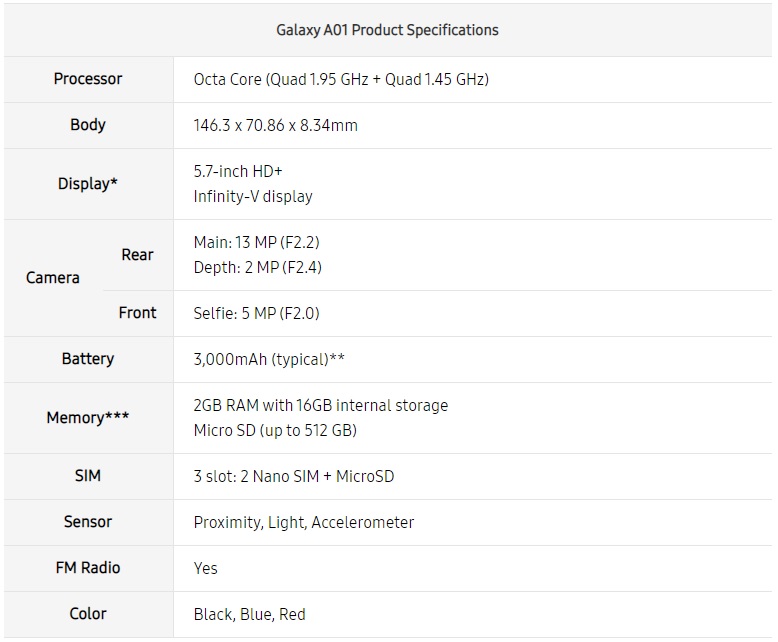Click the Black, Blue, Red color value
778x642 pixels.
tap(249, 614)
